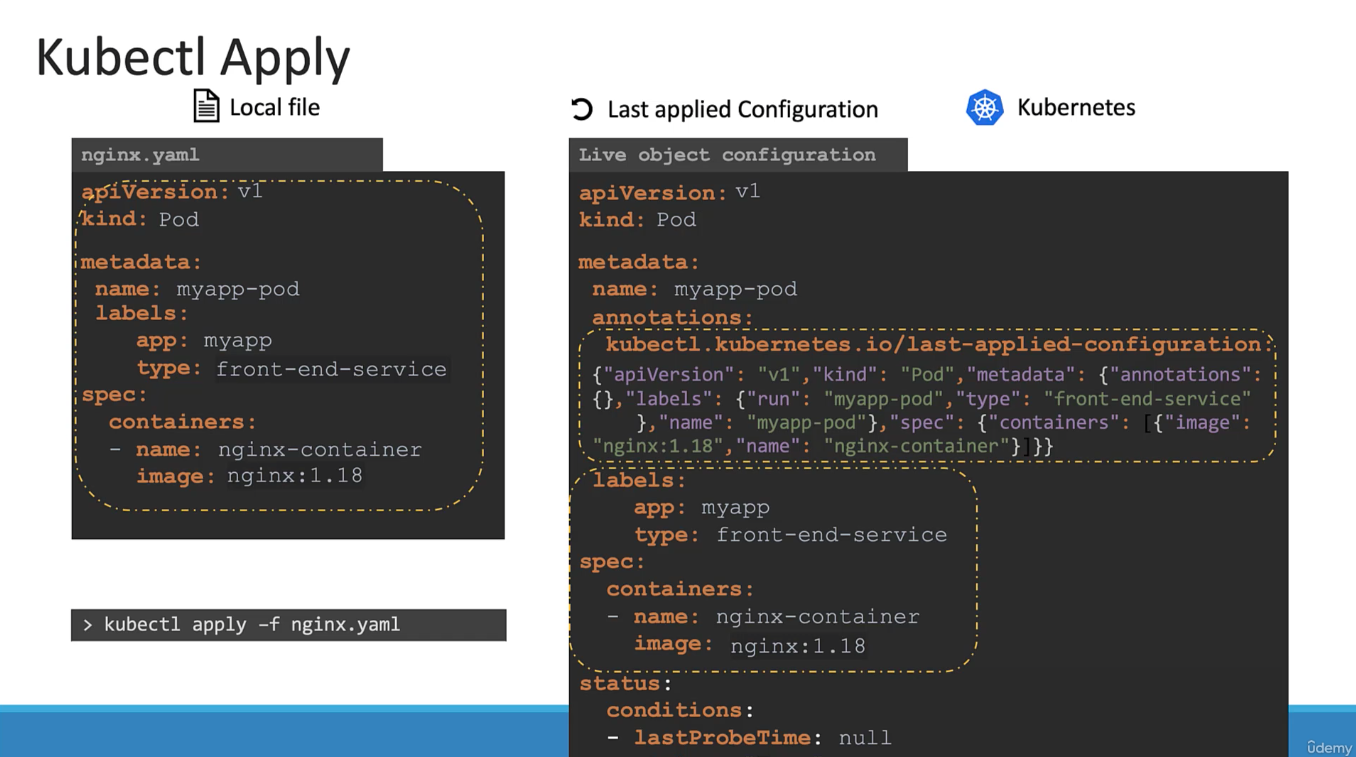Click apiVersion: v1 in Live object configuration
This screenshot has height=757, width=1356.
pyautogui.click(x=669, y=192)
